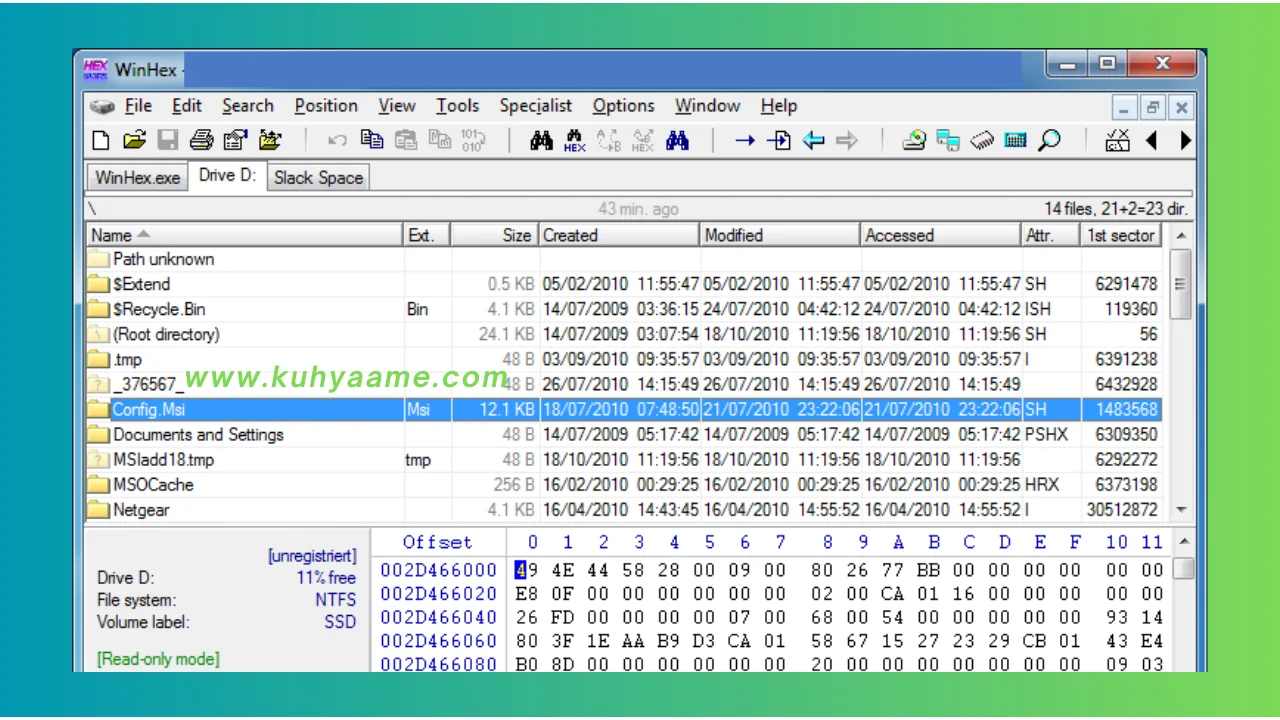Select the (Root directory) entry
1280x720 pixels.
click(x=624, y=334)
